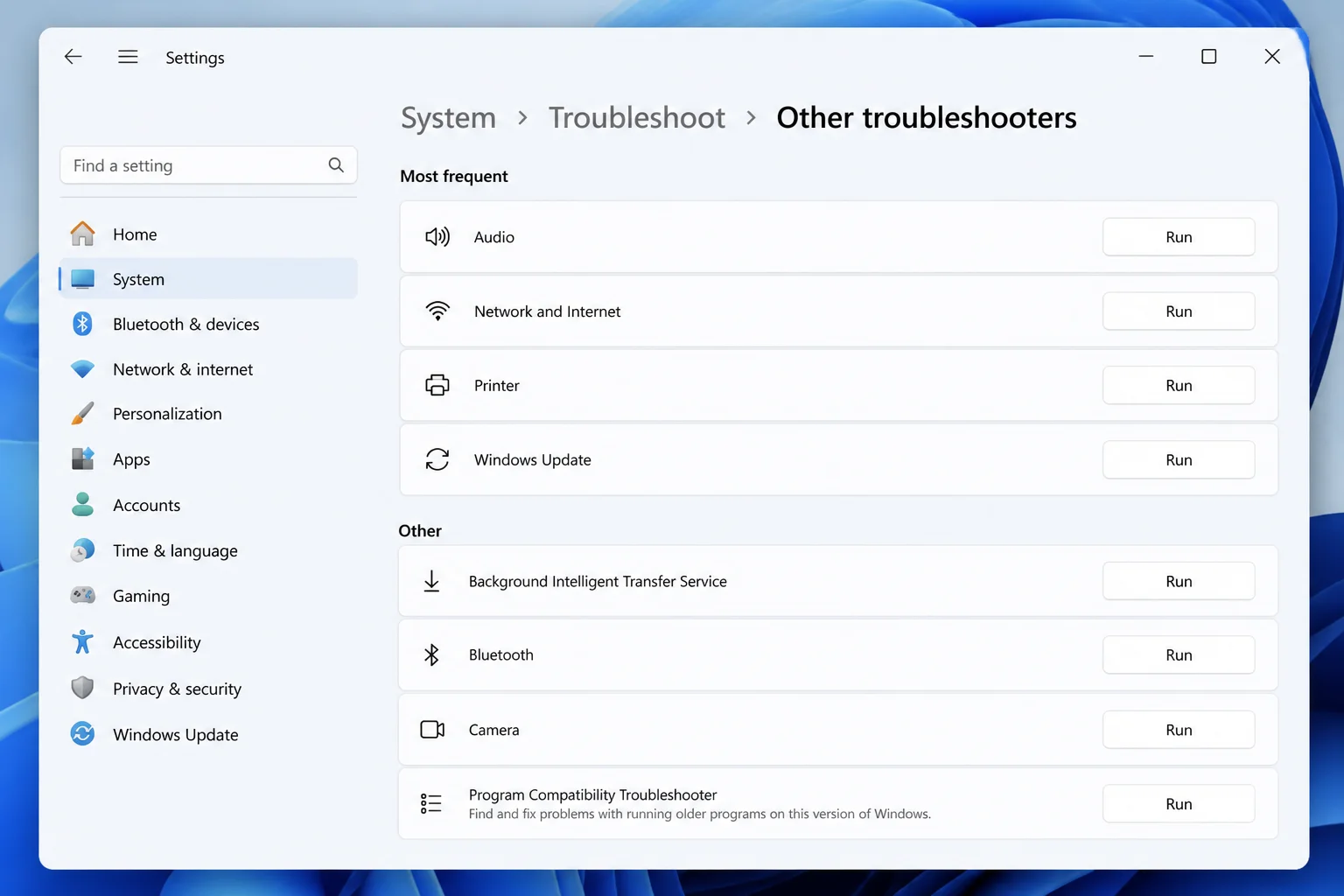Click the Audio speaker icon
This screenshot has height=896, width=1344.
point(437,237)
